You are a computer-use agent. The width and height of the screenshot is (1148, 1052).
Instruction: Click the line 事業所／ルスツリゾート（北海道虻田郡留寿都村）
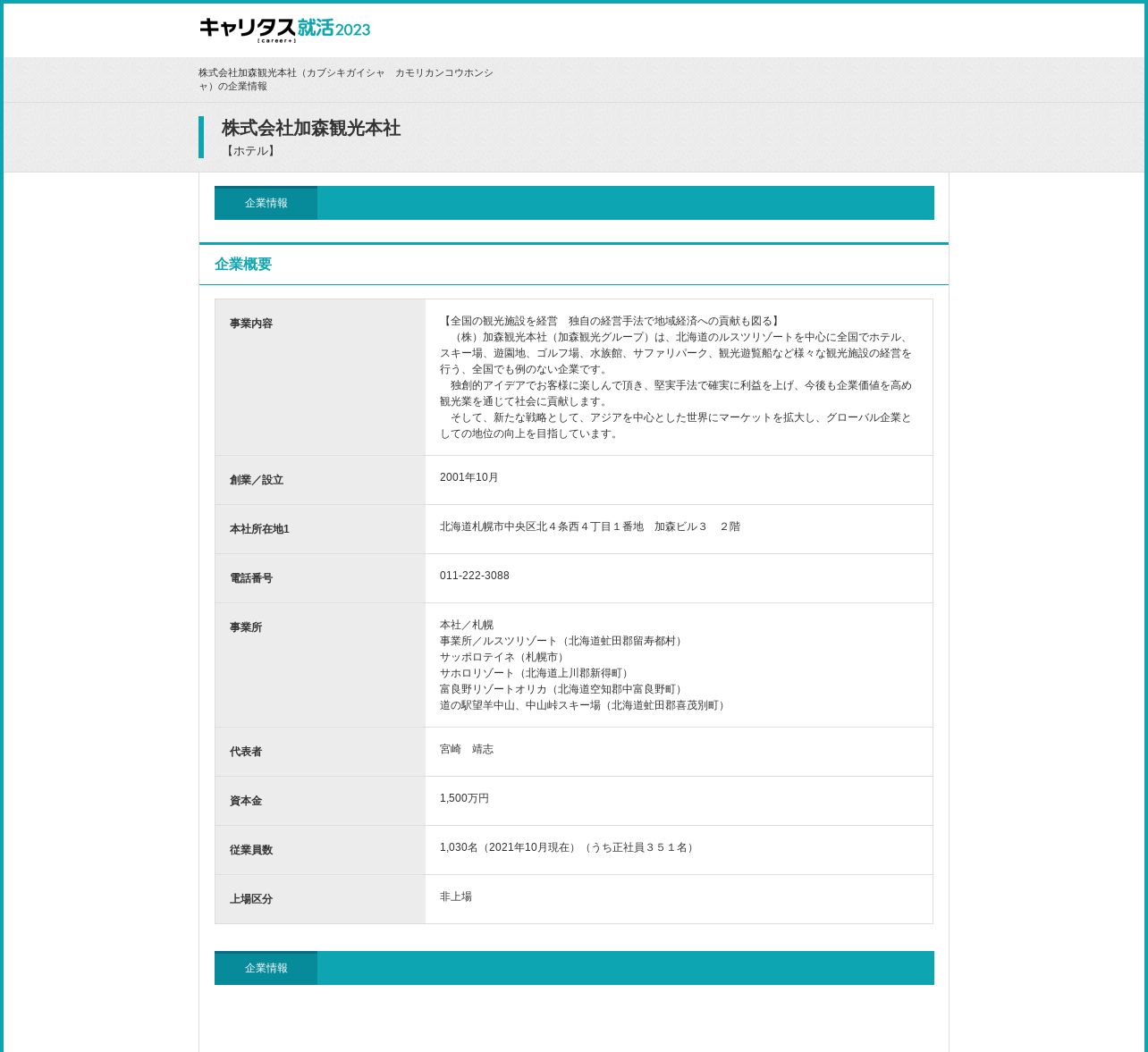[563, 641]
